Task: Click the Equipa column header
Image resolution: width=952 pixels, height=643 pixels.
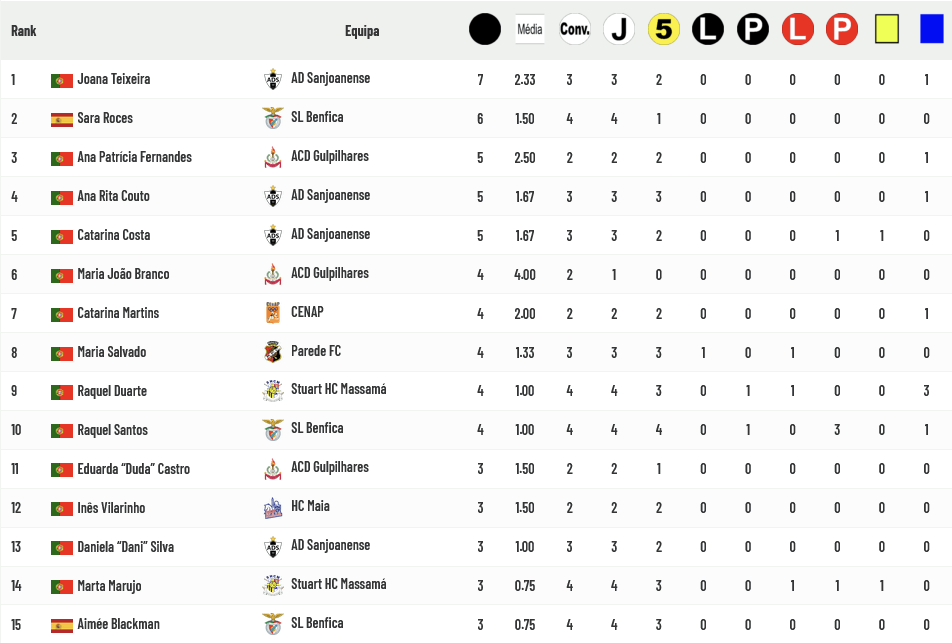Action: [362, 31]
